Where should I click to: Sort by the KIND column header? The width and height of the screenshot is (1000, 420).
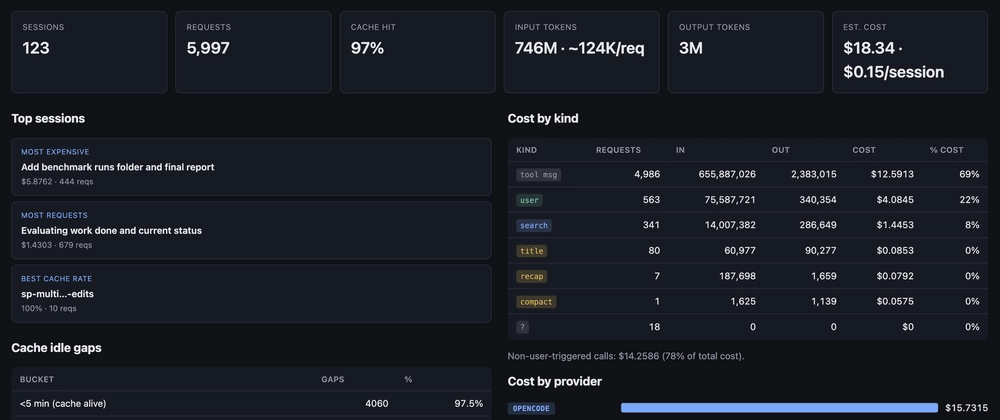pos(526,150)
